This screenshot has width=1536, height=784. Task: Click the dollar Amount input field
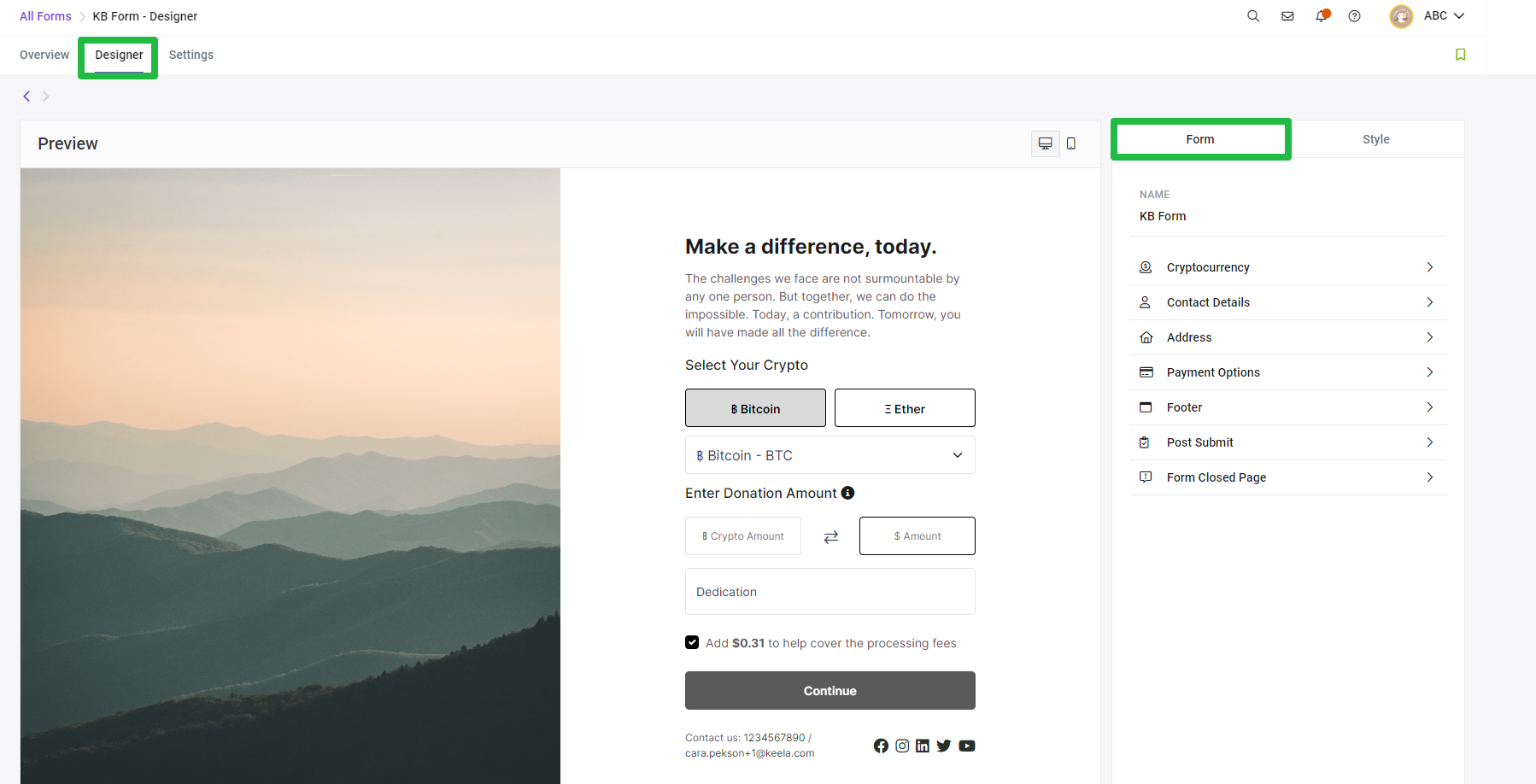click(x=917, y=536)
